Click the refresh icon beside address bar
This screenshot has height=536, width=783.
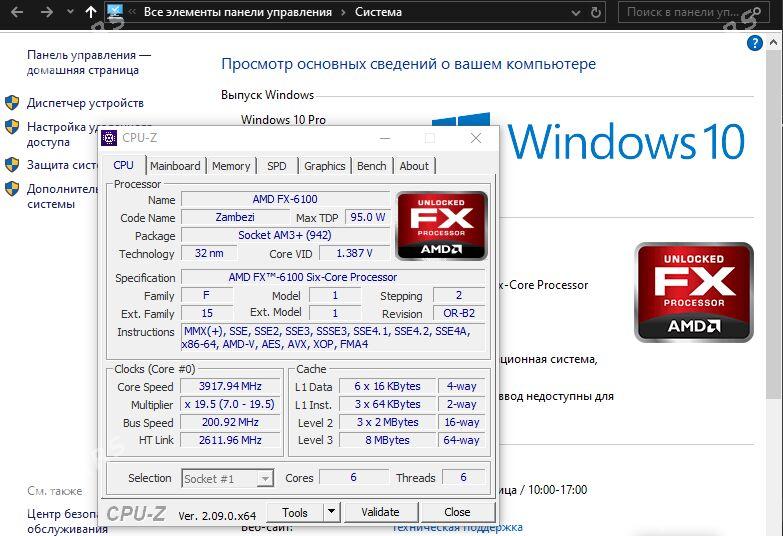pyautogui.click(x=596, y=13)
